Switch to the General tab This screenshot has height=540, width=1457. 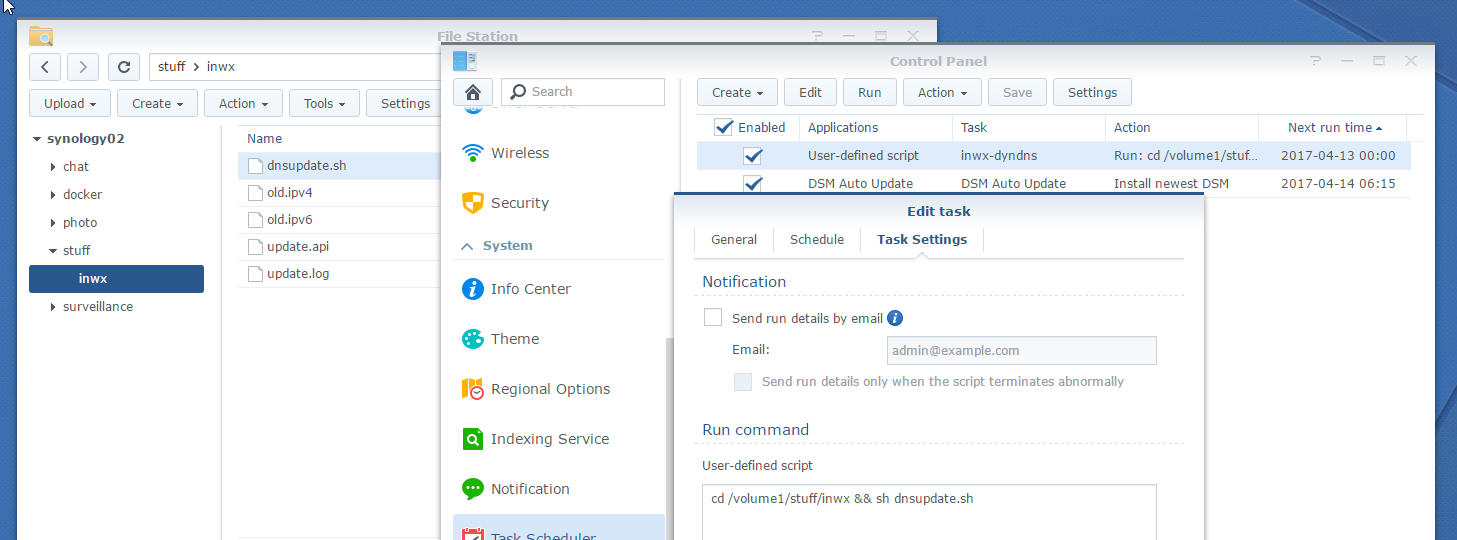point(734,240)
